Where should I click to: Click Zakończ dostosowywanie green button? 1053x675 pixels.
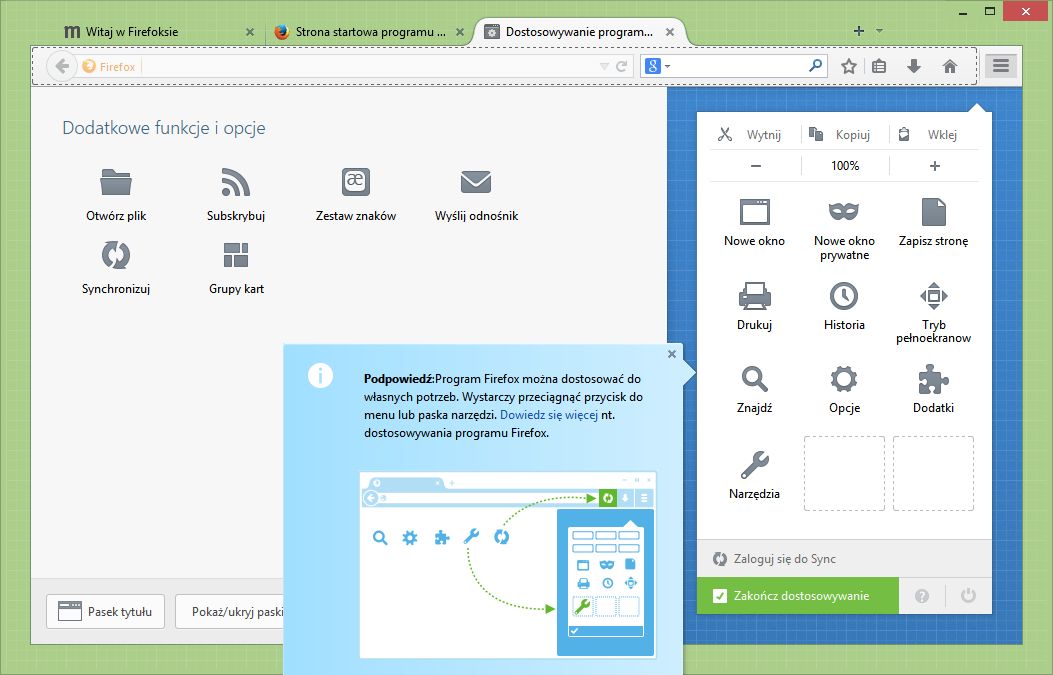[x=798, y=596]
